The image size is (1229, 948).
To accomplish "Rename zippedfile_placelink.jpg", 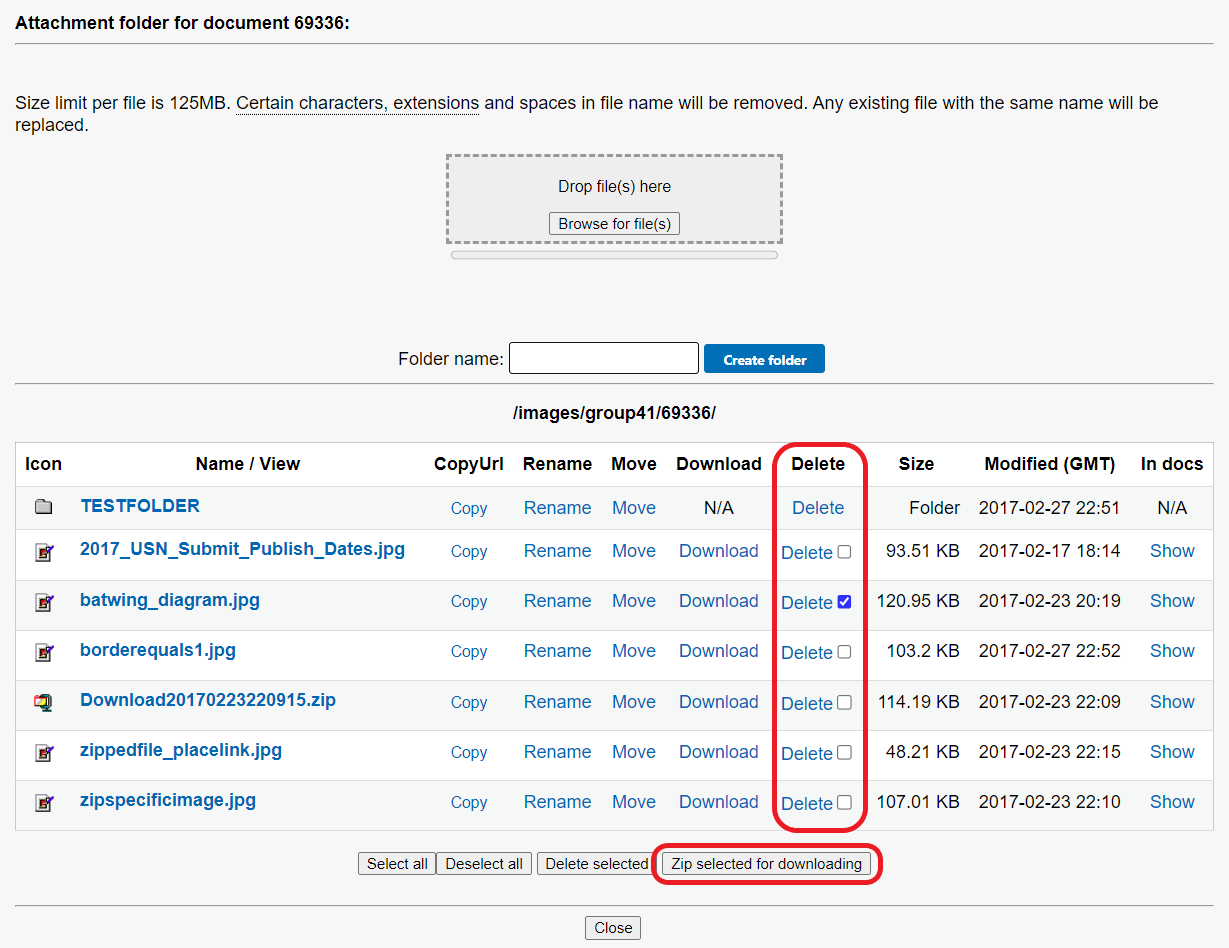I will point(557,752).
